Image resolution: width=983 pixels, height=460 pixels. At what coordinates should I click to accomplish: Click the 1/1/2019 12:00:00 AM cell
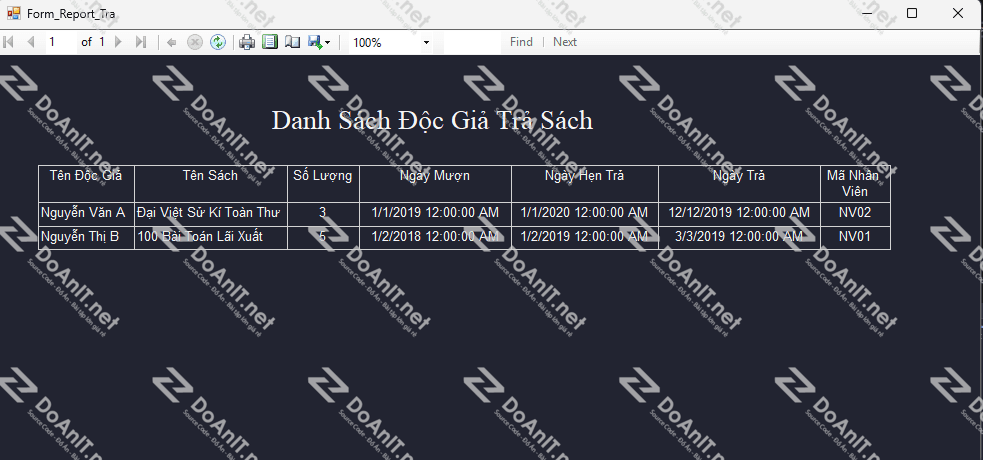[x=435, y=214]
